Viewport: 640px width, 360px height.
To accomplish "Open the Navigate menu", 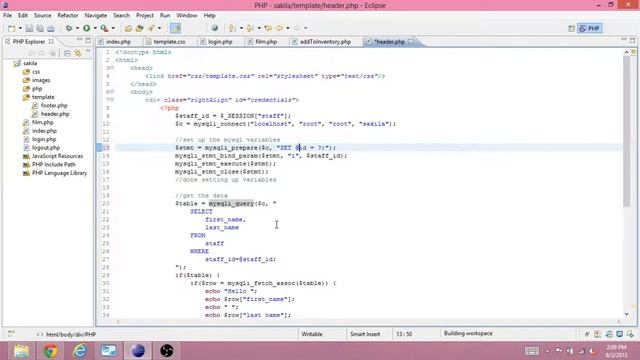I will pyautogui.click(x=96, y=15).
